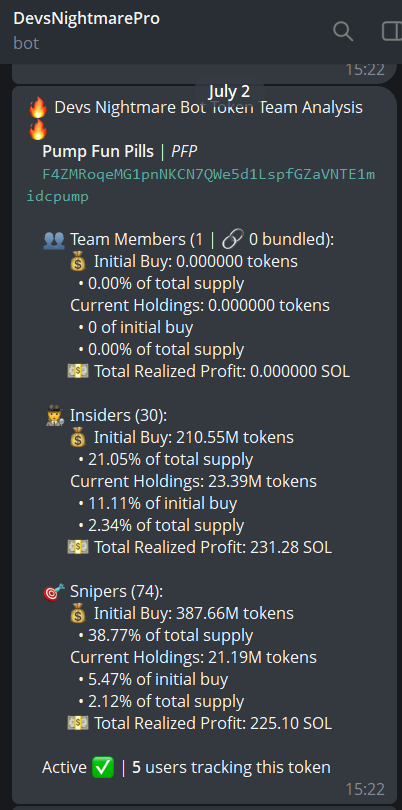Select the bold Pump Fun Pills token name
Viewport: 402px width, 810px height.
pyautogui.click(x=98, y=151)
